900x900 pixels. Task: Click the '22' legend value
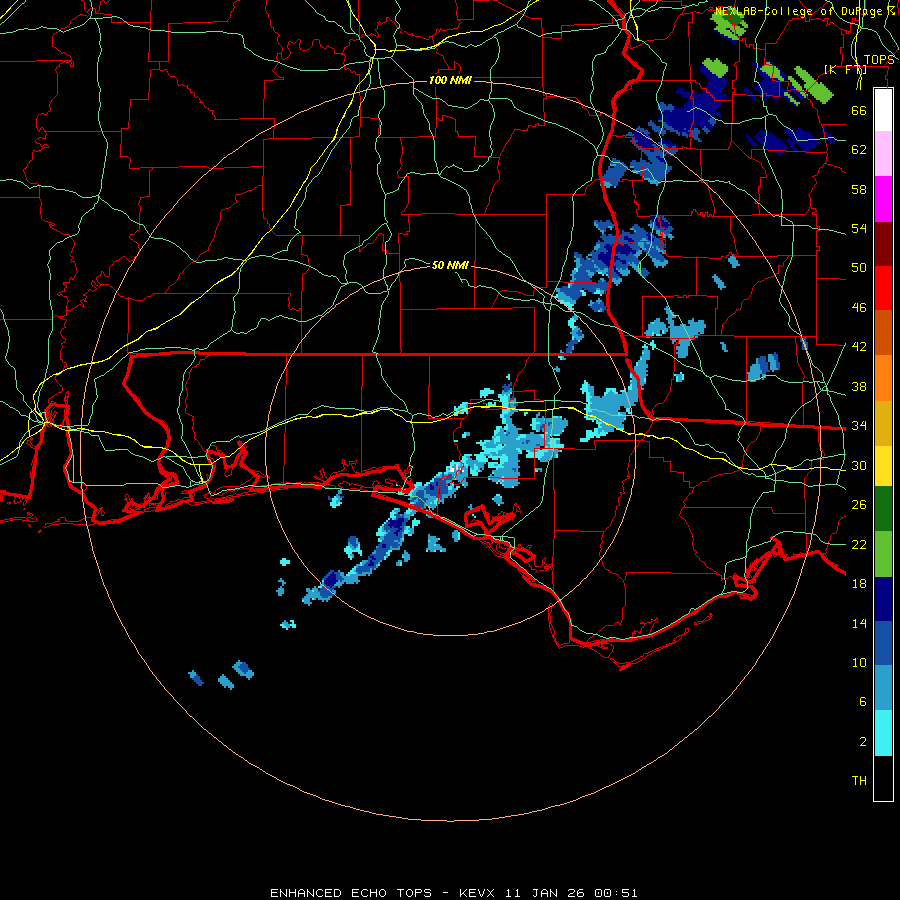pyautogui.click(x=859, y=545)
